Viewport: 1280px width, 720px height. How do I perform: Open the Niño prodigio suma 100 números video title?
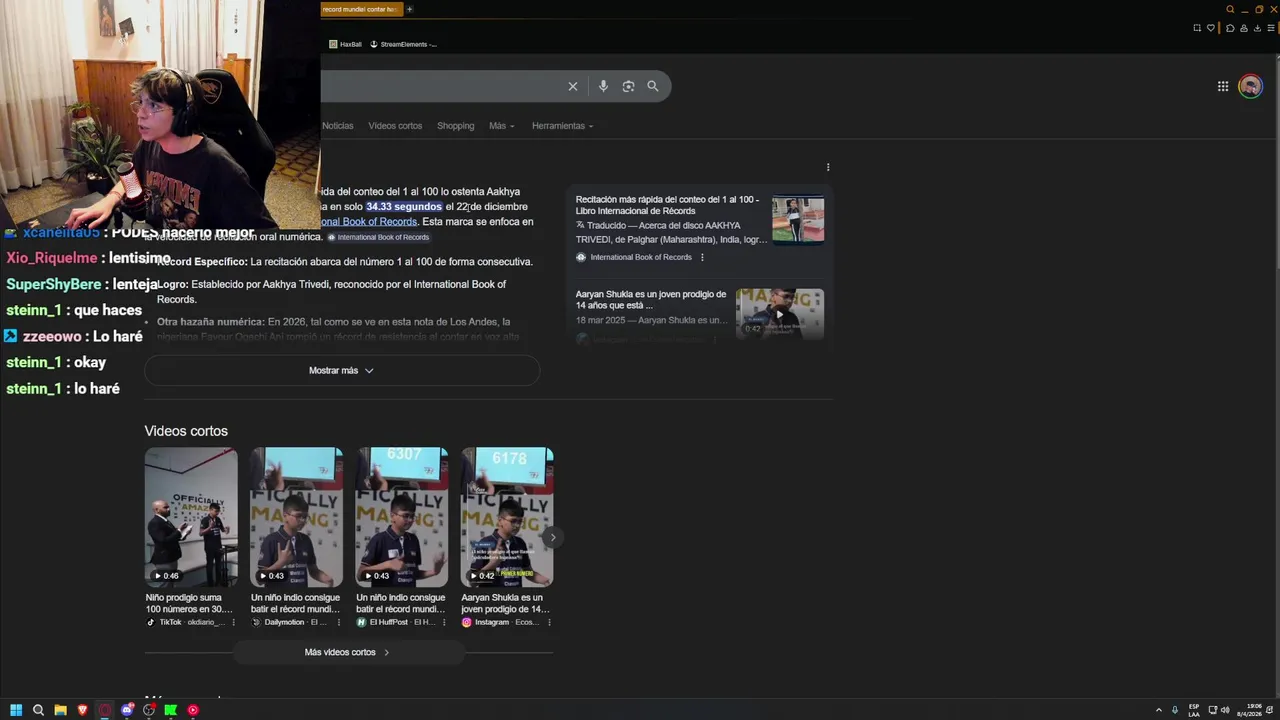click(189, 603)
